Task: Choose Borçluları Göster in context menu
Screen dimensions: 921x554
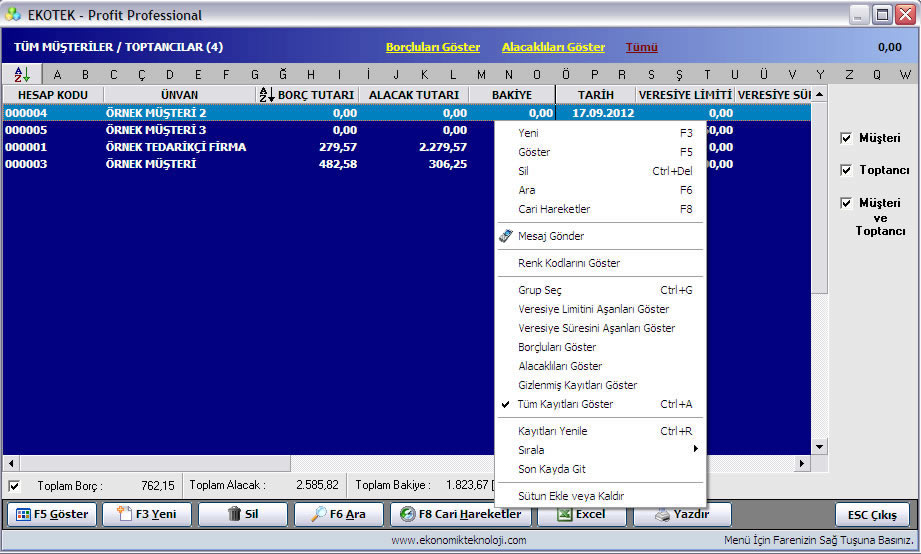Action: click(x=600, y=347)
